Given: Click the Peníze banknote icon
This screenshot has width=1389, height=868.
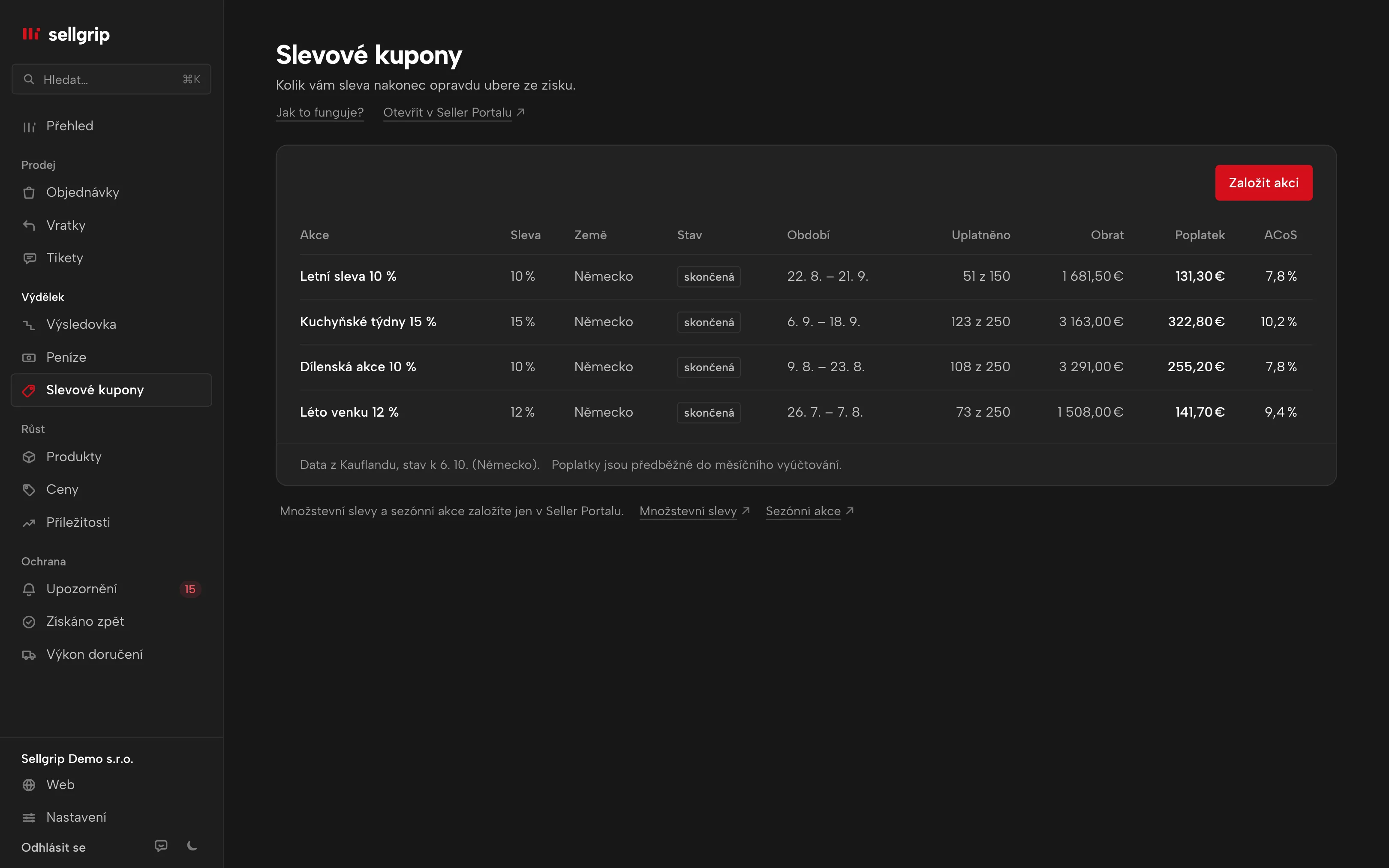Looking at the screenshot, I should 29,357.
